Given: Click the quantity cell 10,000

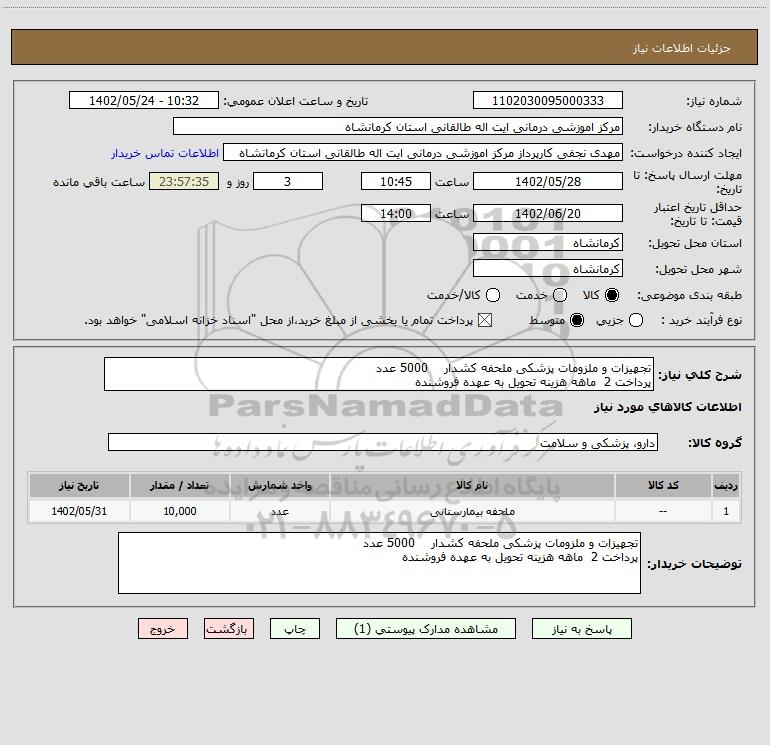Looking at the screenshot, I should (179, 511).
